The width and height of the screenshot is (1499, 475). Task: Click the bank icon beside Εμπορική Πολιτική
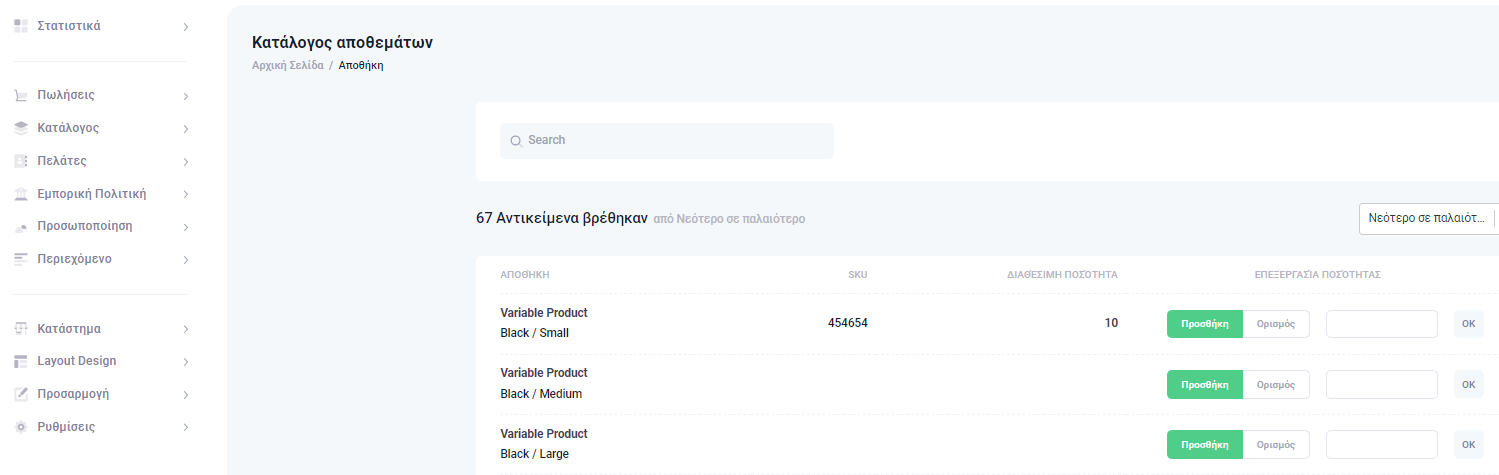(x=21, y=194)
